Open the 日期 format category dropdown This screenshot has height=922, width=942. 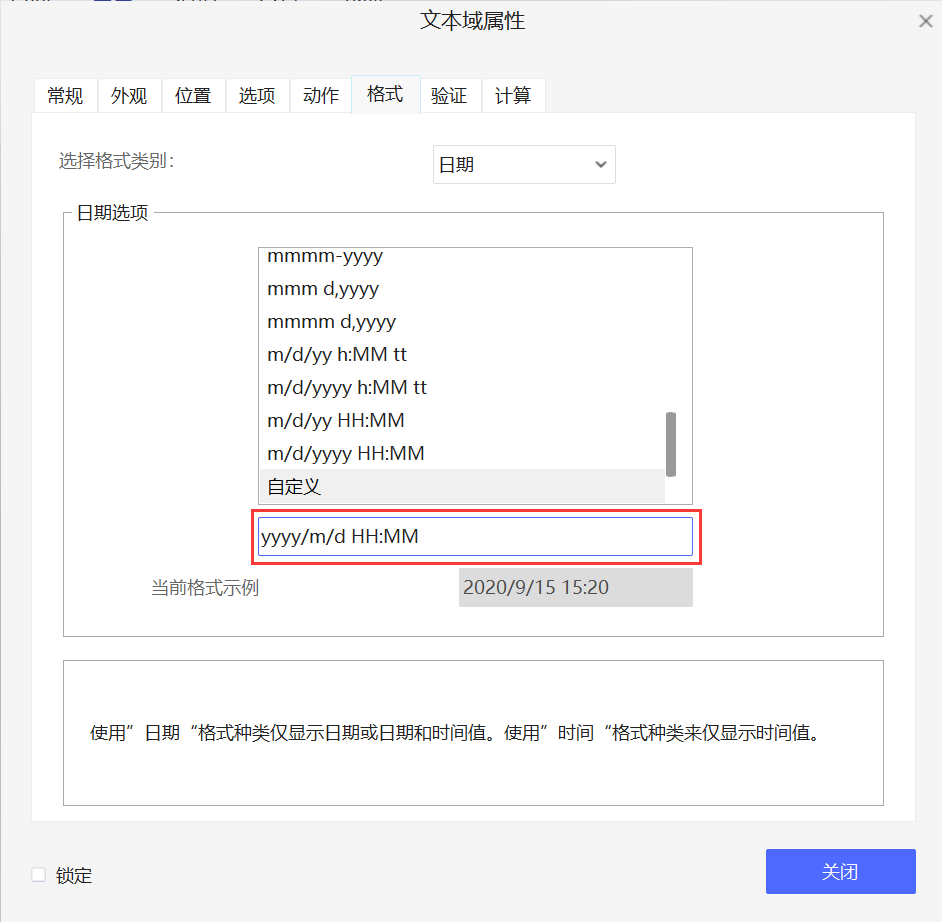(523, 164)
